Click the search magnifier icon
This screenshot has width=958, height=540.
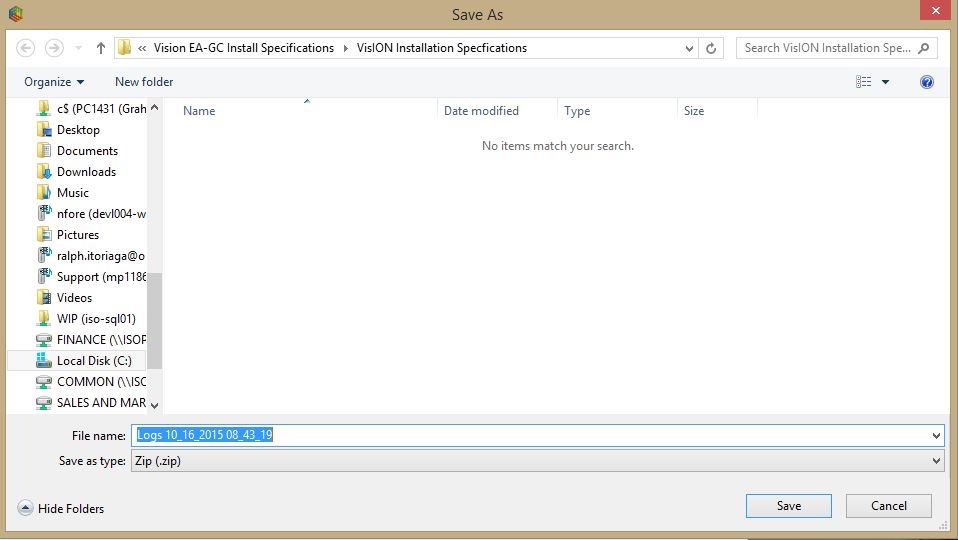point(923,48)
